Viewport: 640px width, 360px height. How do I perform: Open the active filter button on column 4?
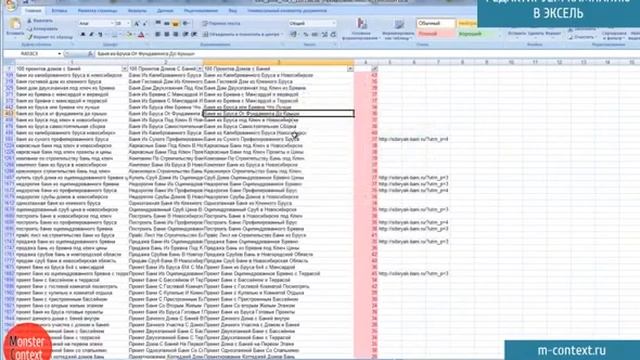(374, 69)
